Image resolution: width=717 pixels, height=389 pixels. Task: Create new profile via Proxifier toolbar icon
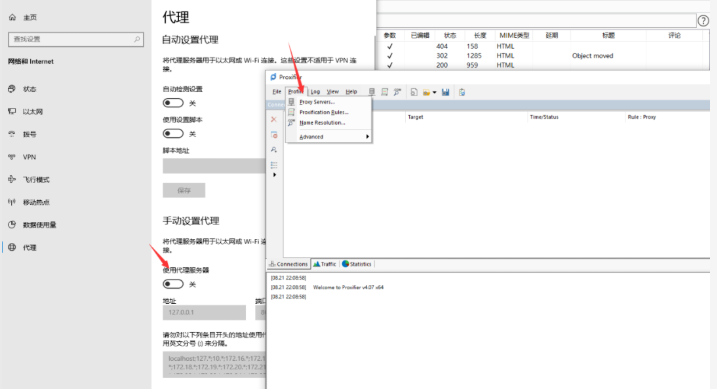(x=413, y=92)
